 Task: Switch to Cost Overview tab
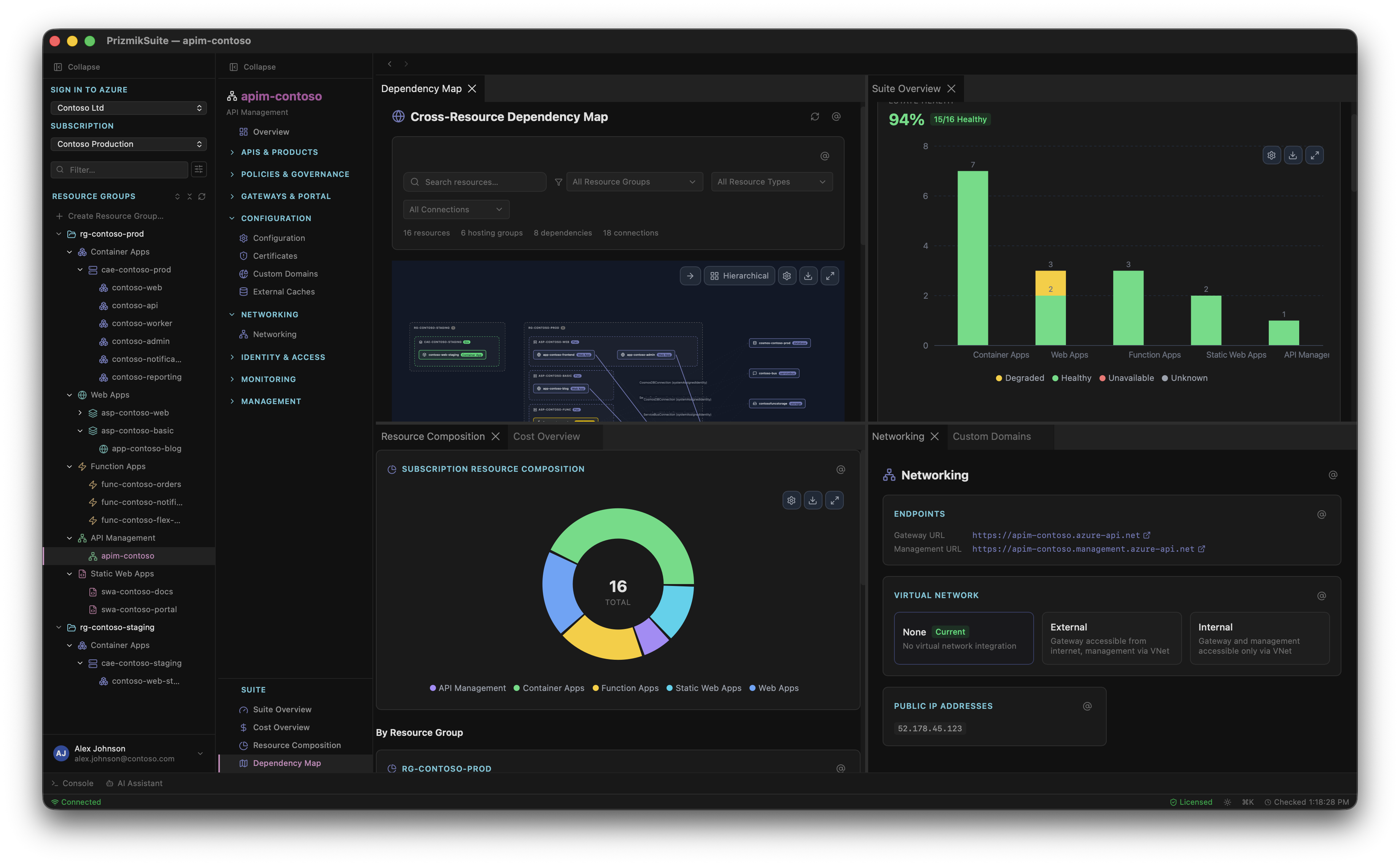tap(546, 436)
